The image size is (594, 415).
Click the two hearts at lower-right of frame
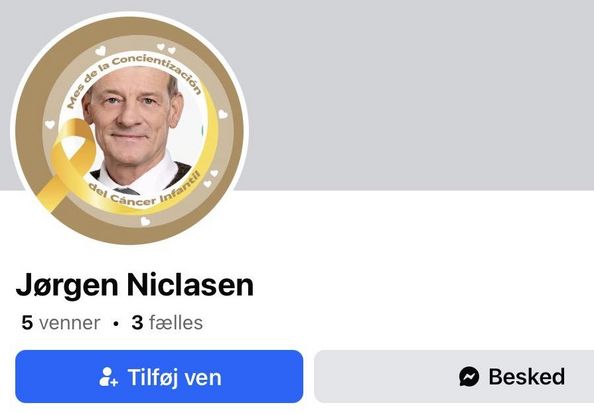211,179
